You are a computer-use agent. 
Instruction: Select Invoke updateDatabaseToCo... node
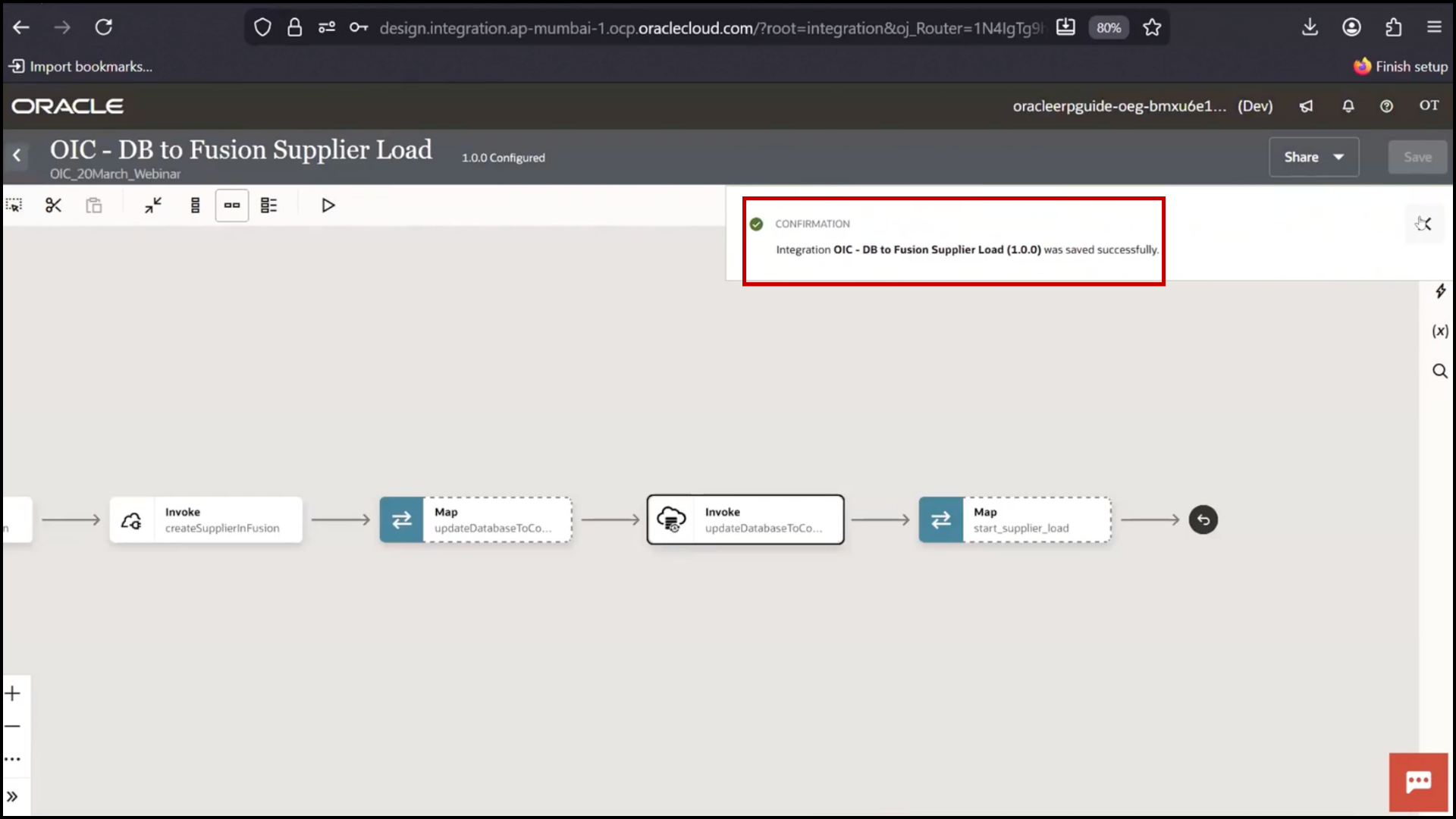[x=745, y=519]
